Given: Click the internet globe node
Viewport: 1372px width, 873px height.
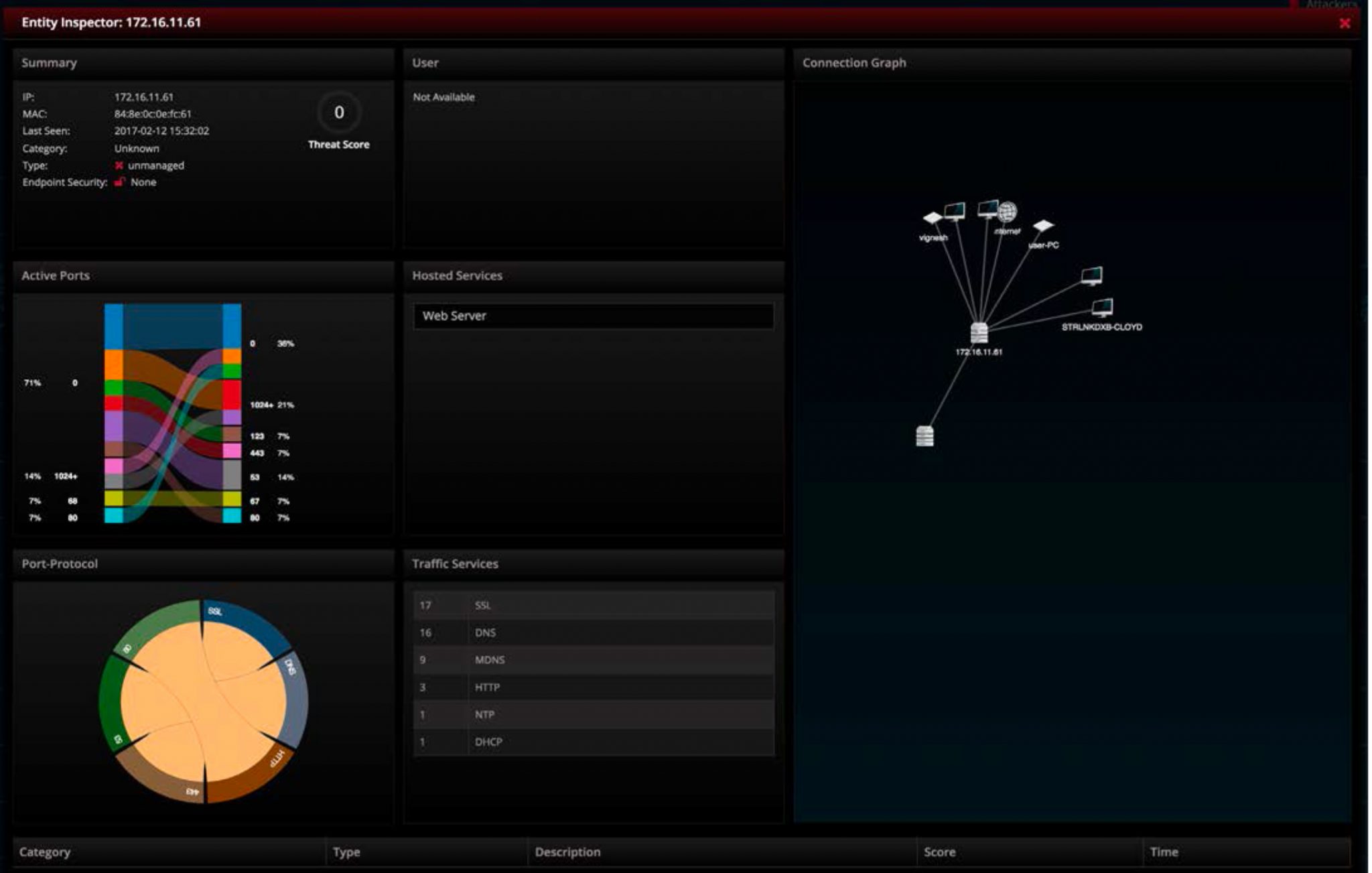Looking at the screenshot, I should pos(1006,212).
